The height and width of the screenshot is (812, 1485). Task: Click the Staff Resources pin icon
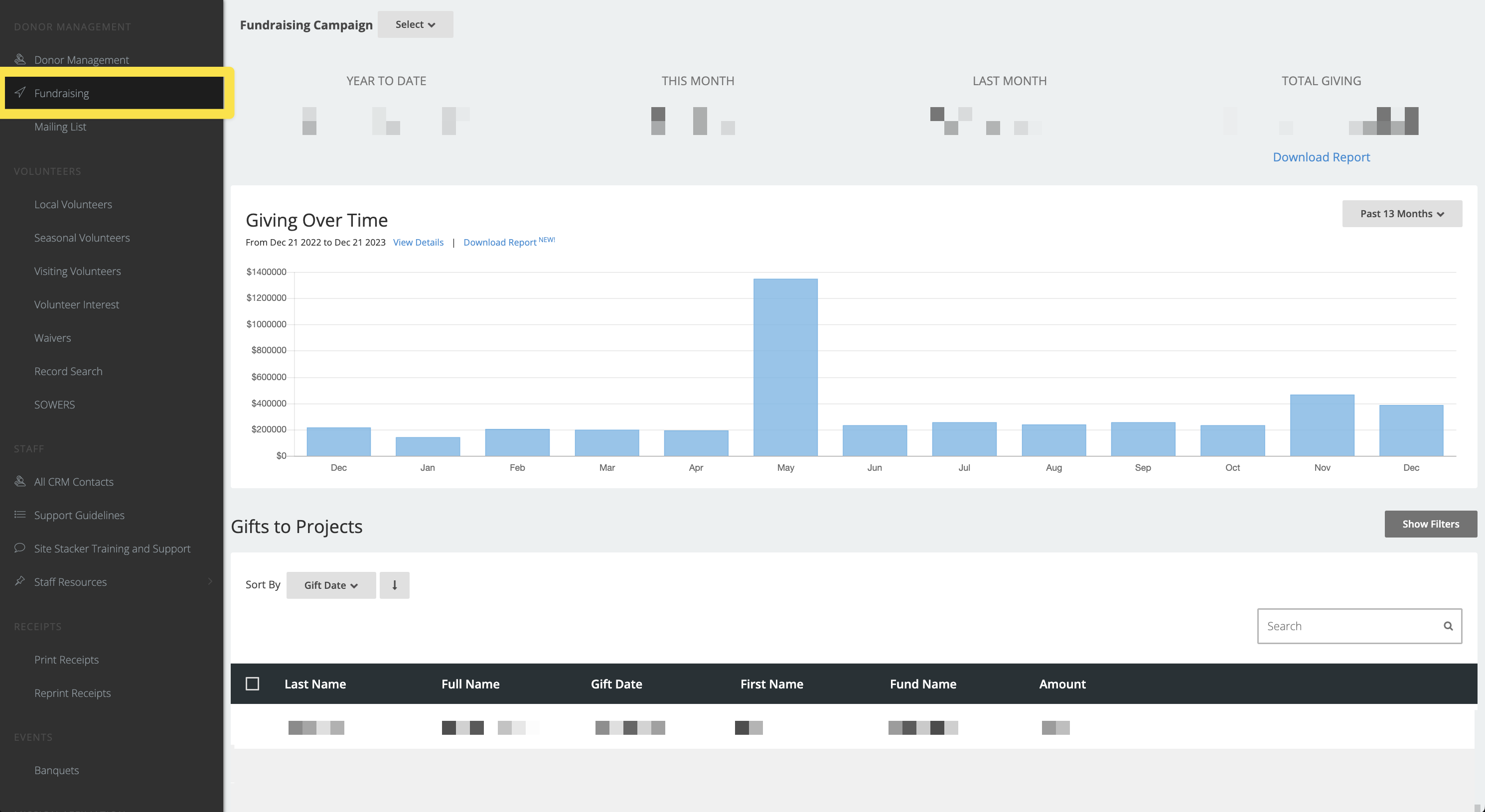click(20, 581)
